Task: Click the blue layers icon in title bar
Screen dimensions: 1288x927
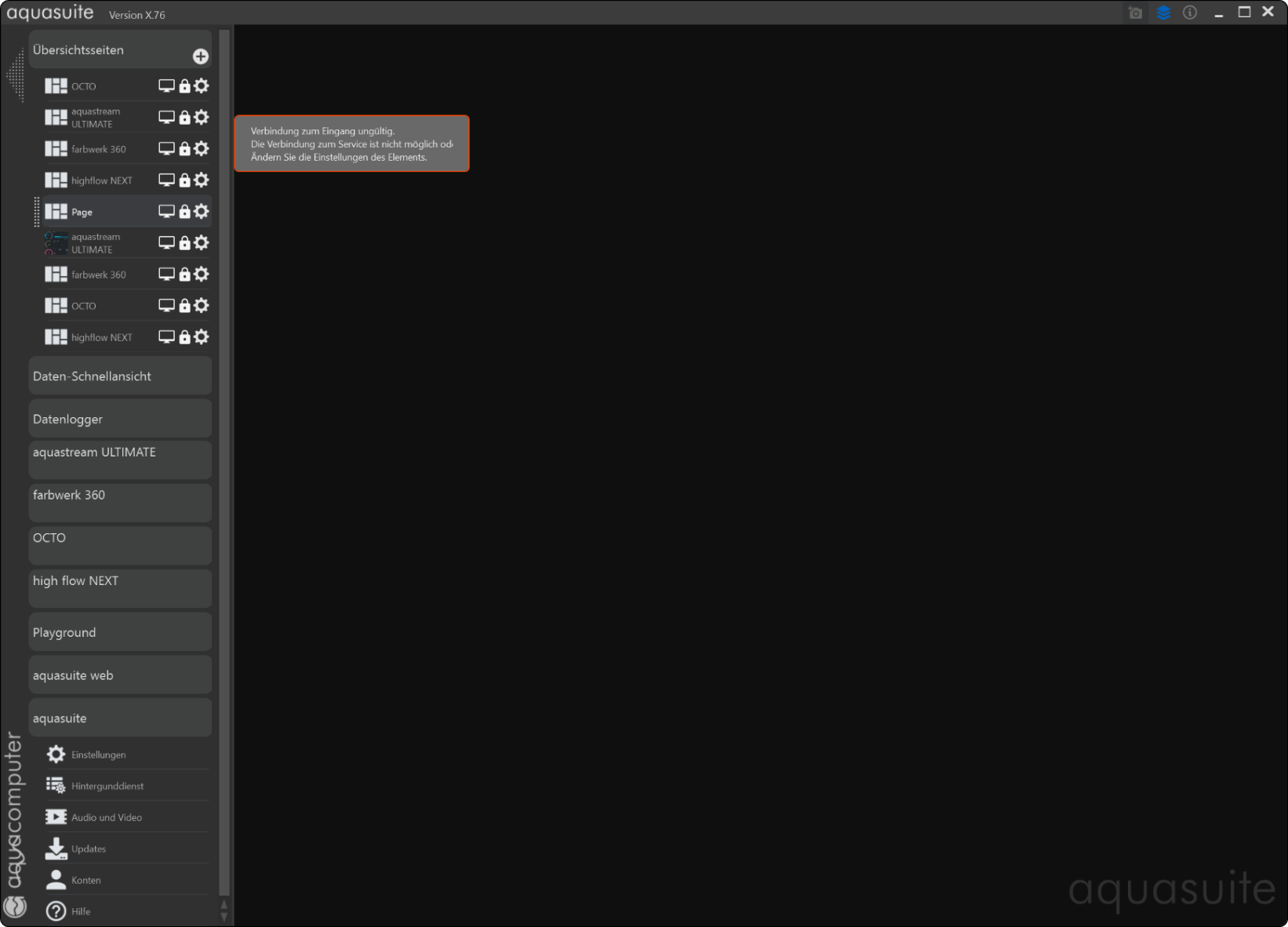Action: (x=1163, y=13)
